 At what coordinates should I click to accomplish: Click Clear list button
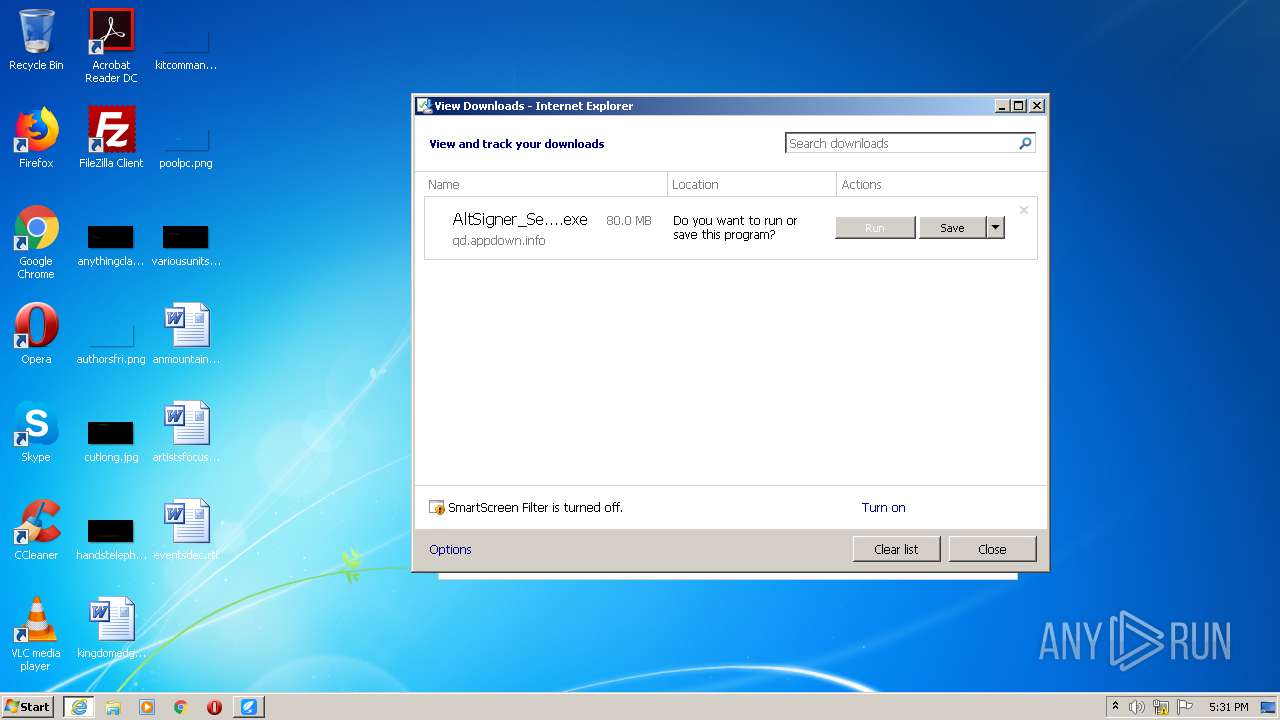pos(896,549)
